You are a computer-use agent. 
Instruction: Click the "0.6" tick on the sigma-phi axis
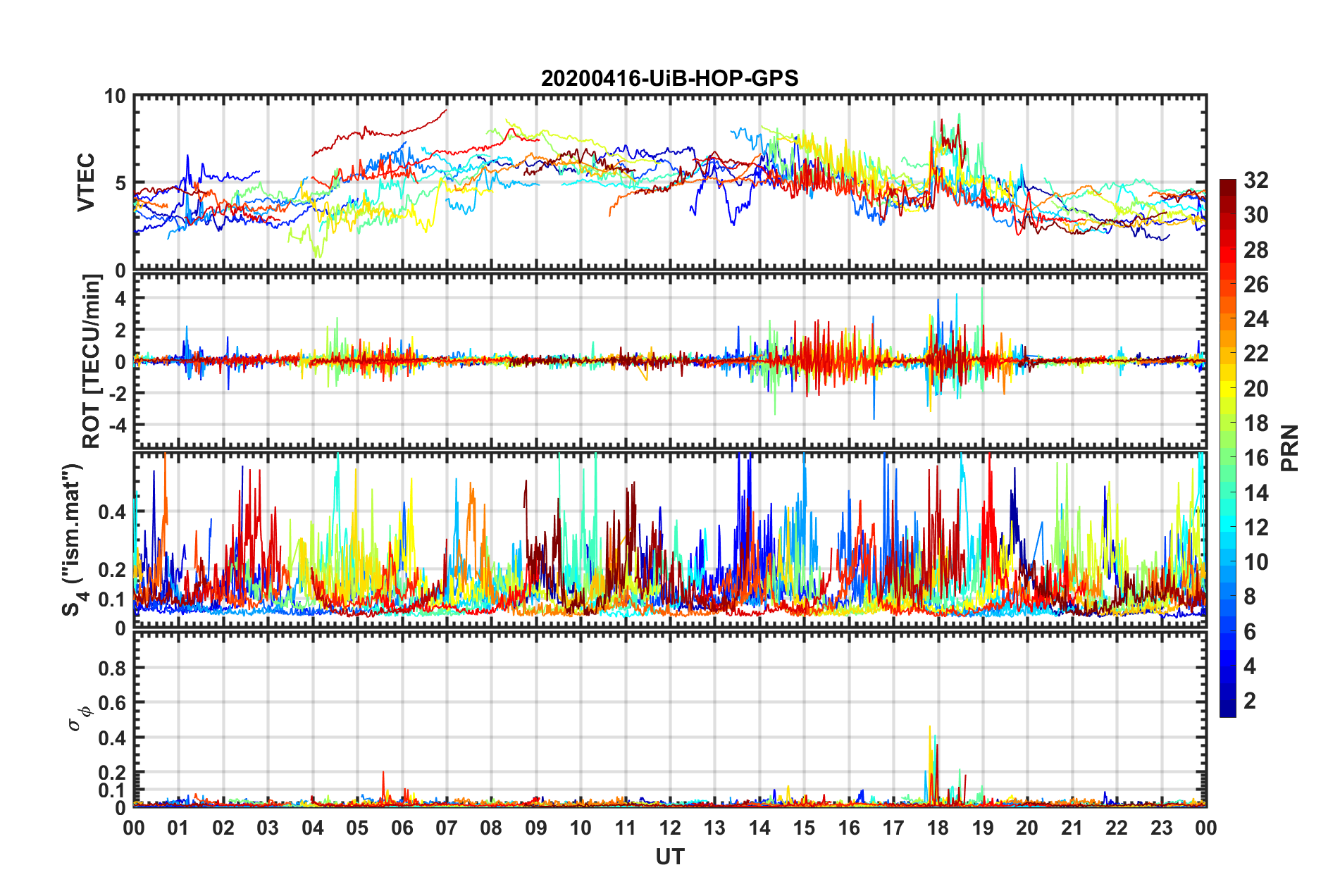pyautogui.click(x=113, y=703)
